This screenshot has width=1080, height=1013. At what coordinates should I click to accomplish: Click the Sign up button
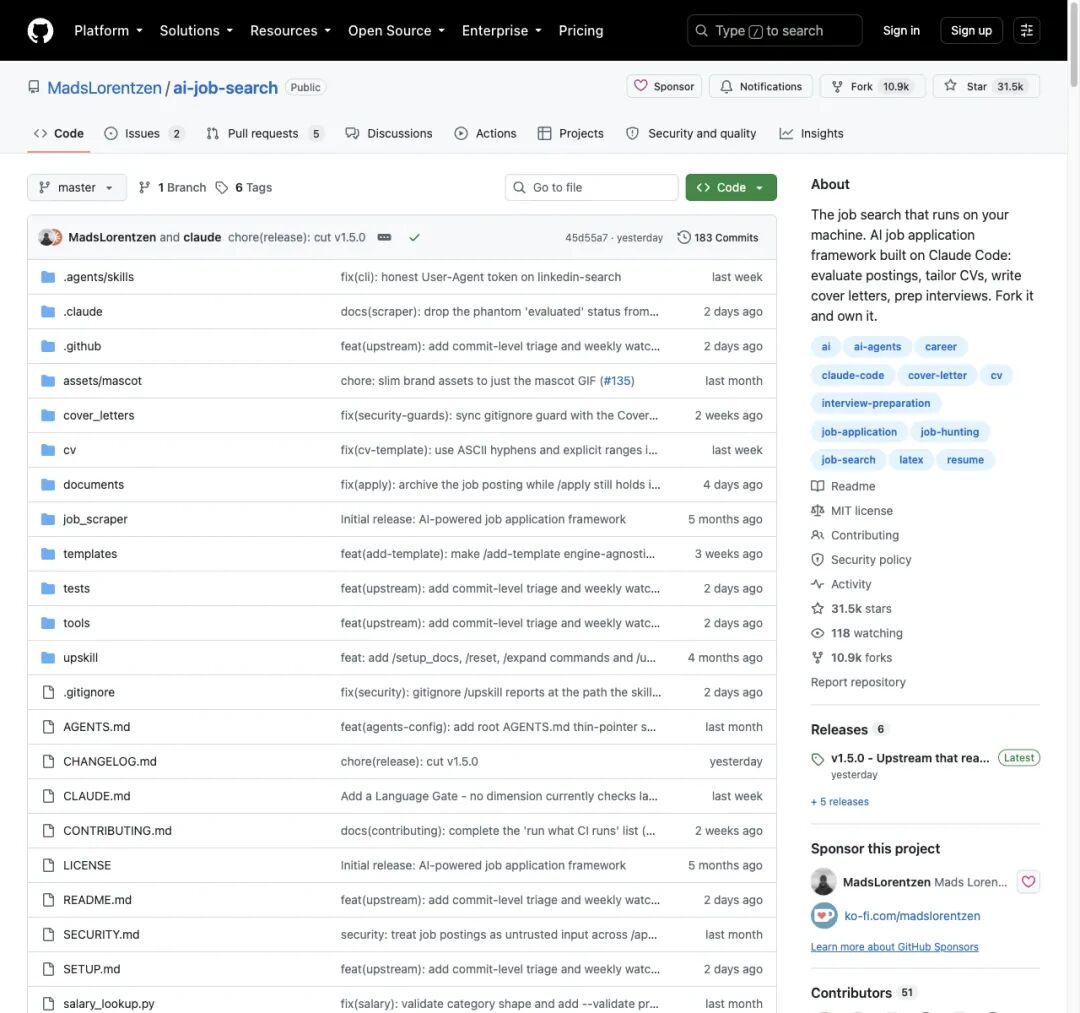[971, 31]
